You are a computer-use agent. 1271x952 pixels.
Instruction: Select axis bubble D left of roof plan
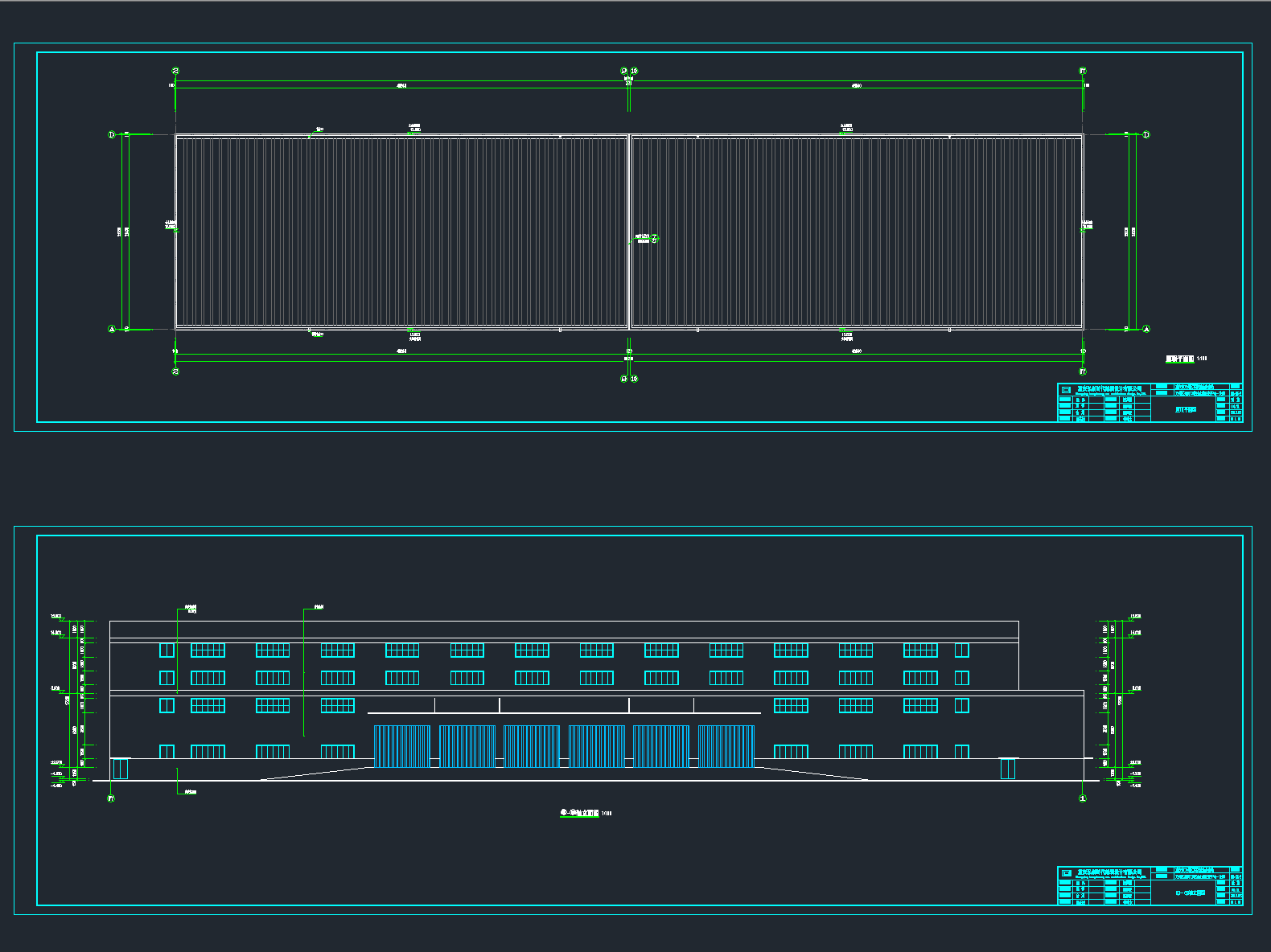(112, 134)
